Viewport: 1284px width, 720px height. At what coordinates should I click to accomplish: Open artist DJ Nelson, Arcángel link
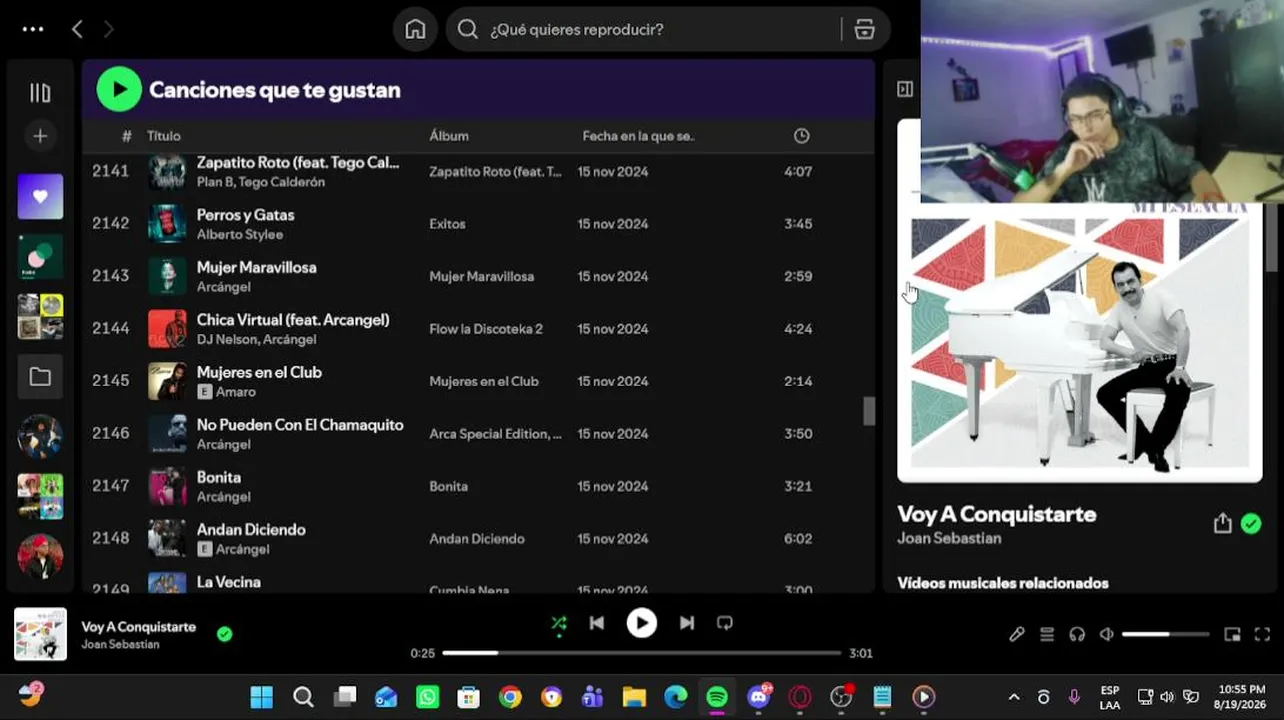coord(257,339)
